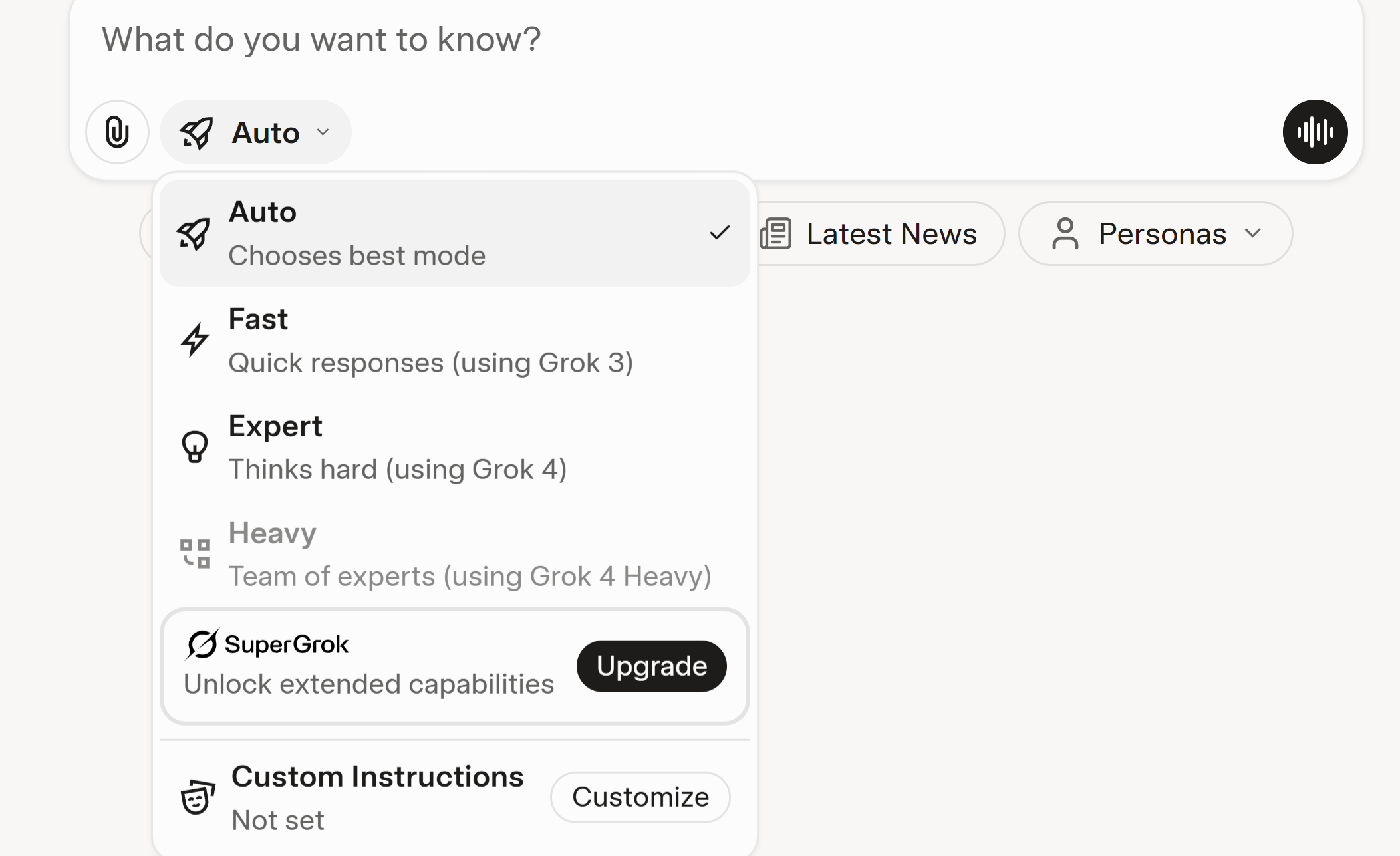Collapse the Auto mode selector dropdown
The height and width of the screenshot is (856, 1400).
(x=255, y=132)
